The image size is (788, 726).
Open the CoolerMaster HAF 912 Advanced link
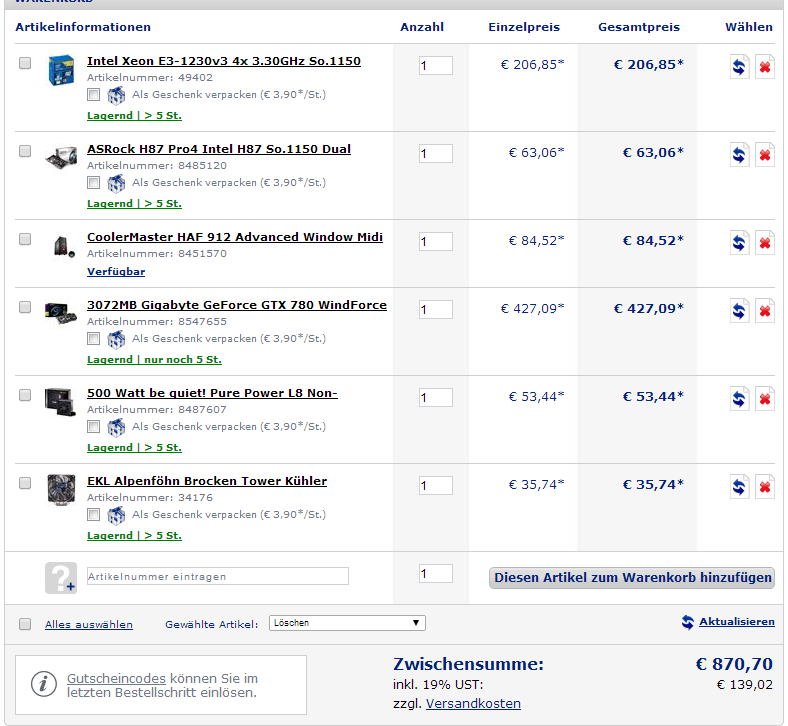(235, 237)
